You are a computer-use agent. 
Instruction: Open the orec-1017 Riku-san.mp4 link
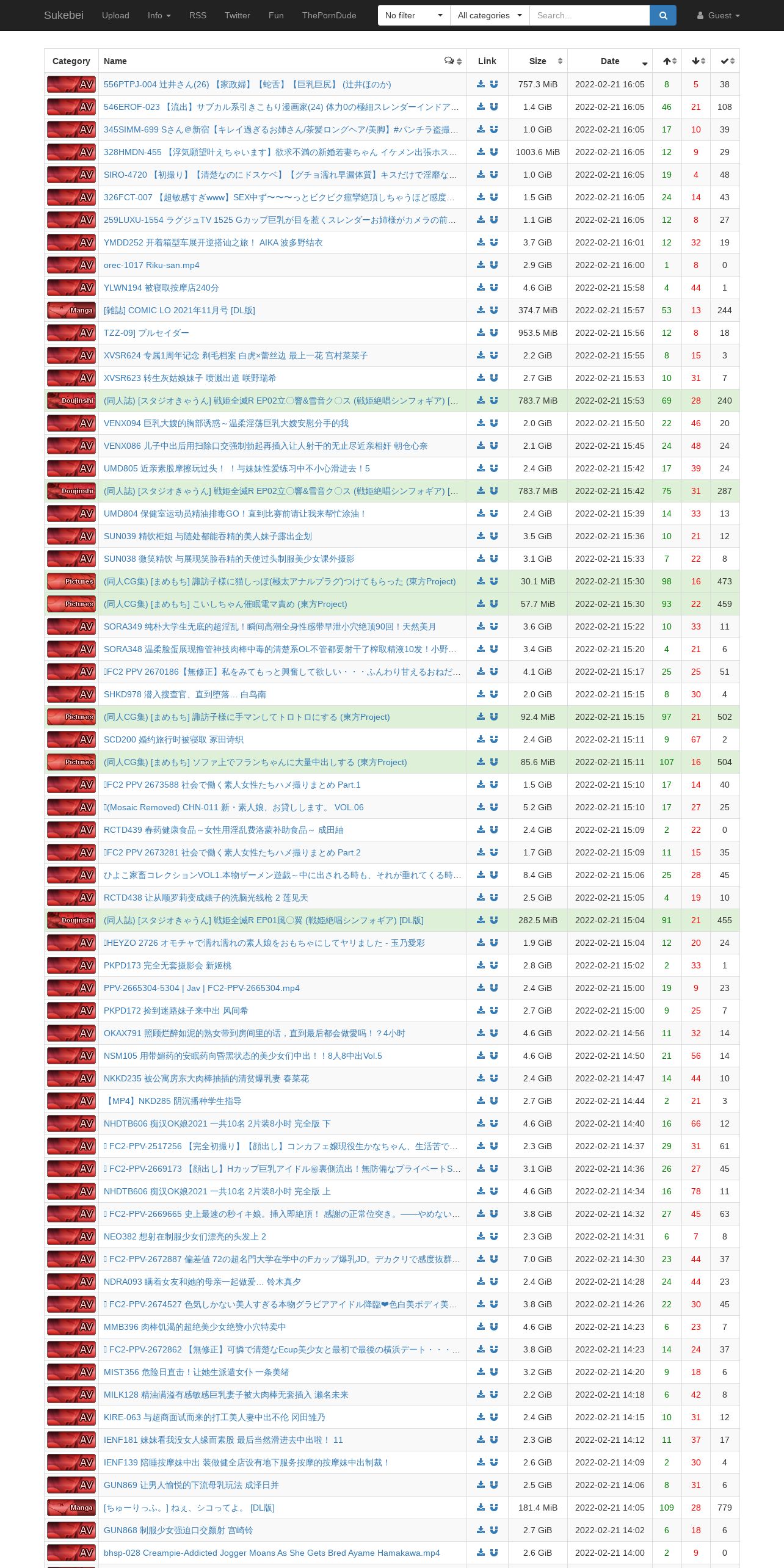click(151, 265)
